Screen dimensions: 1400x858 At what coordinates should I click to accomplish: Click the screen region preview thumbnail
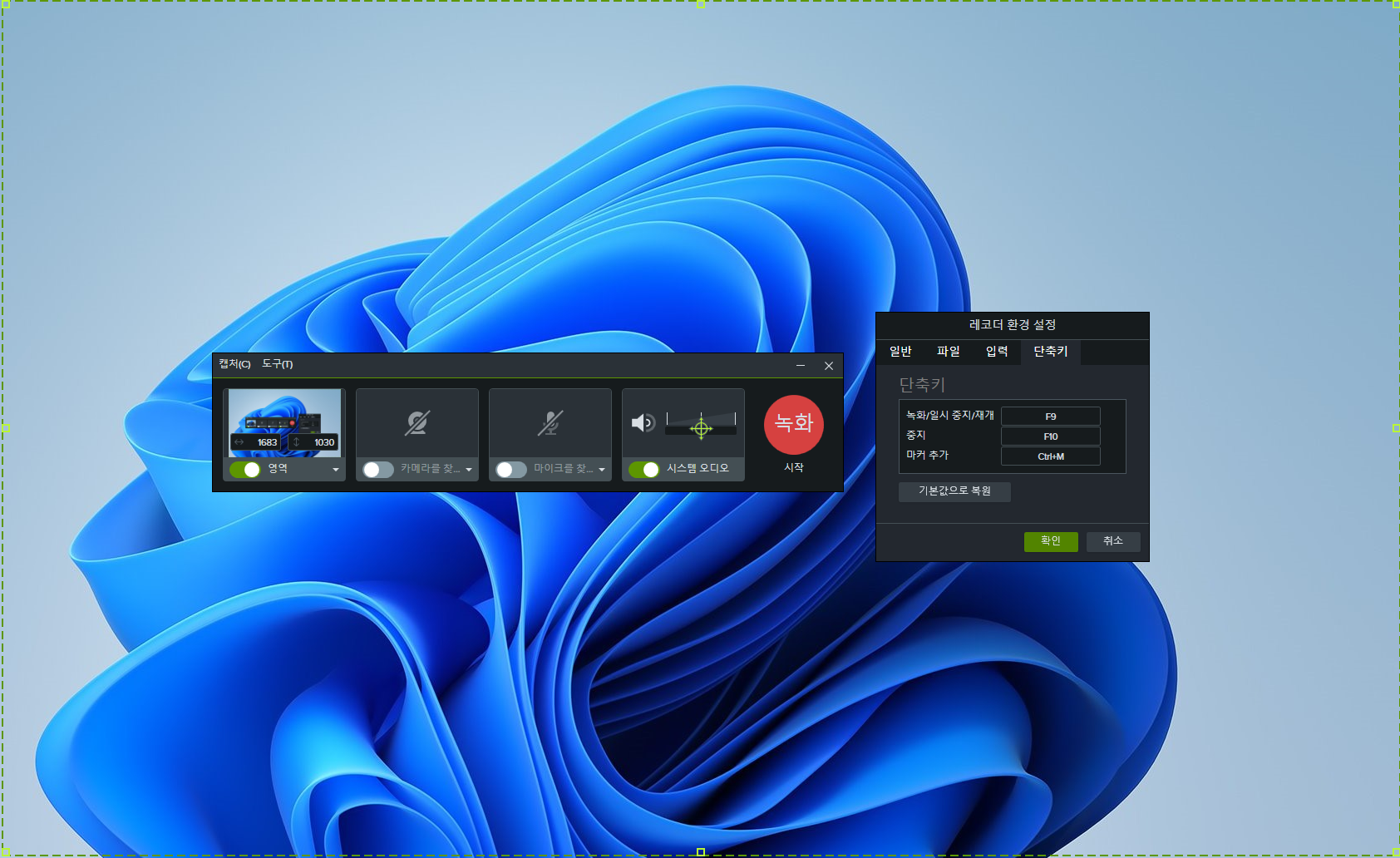(284, 423)
